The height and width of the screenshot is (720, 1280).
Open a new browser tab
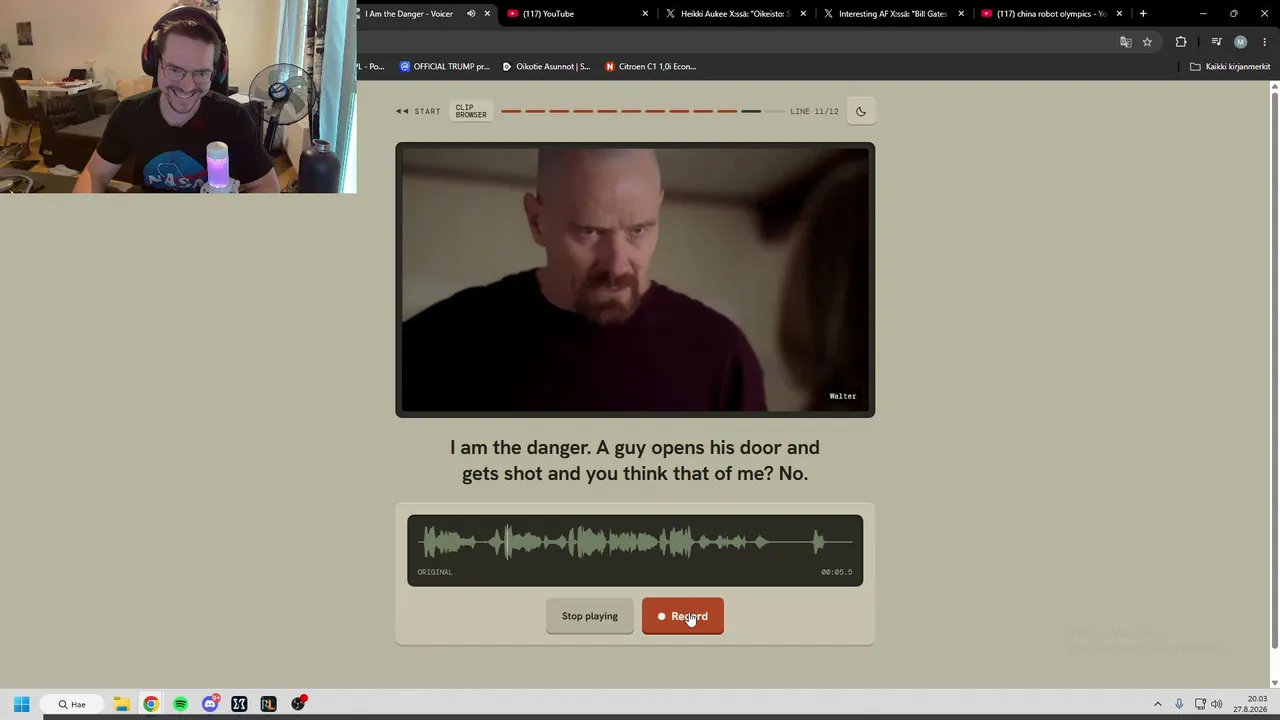pyautogui.click(x=1143, y=14)
